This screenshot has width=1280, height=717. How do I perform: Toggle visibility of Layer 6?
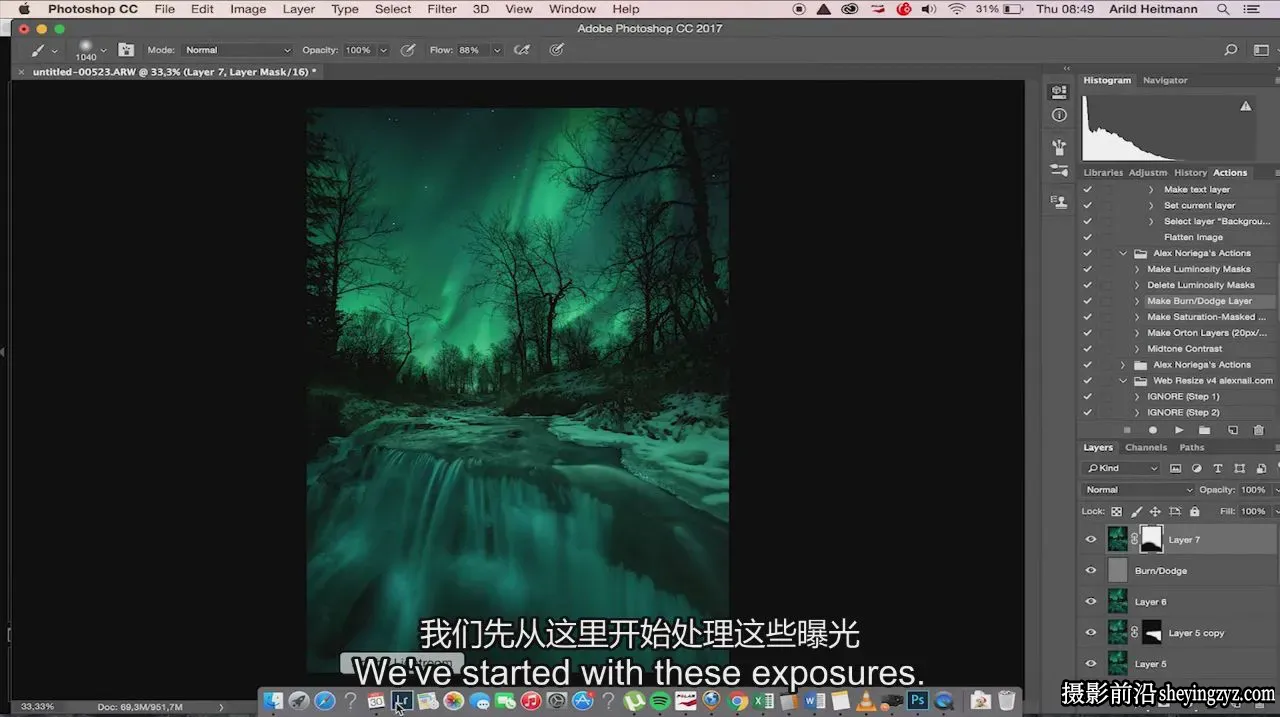(x=1091, y=602)
